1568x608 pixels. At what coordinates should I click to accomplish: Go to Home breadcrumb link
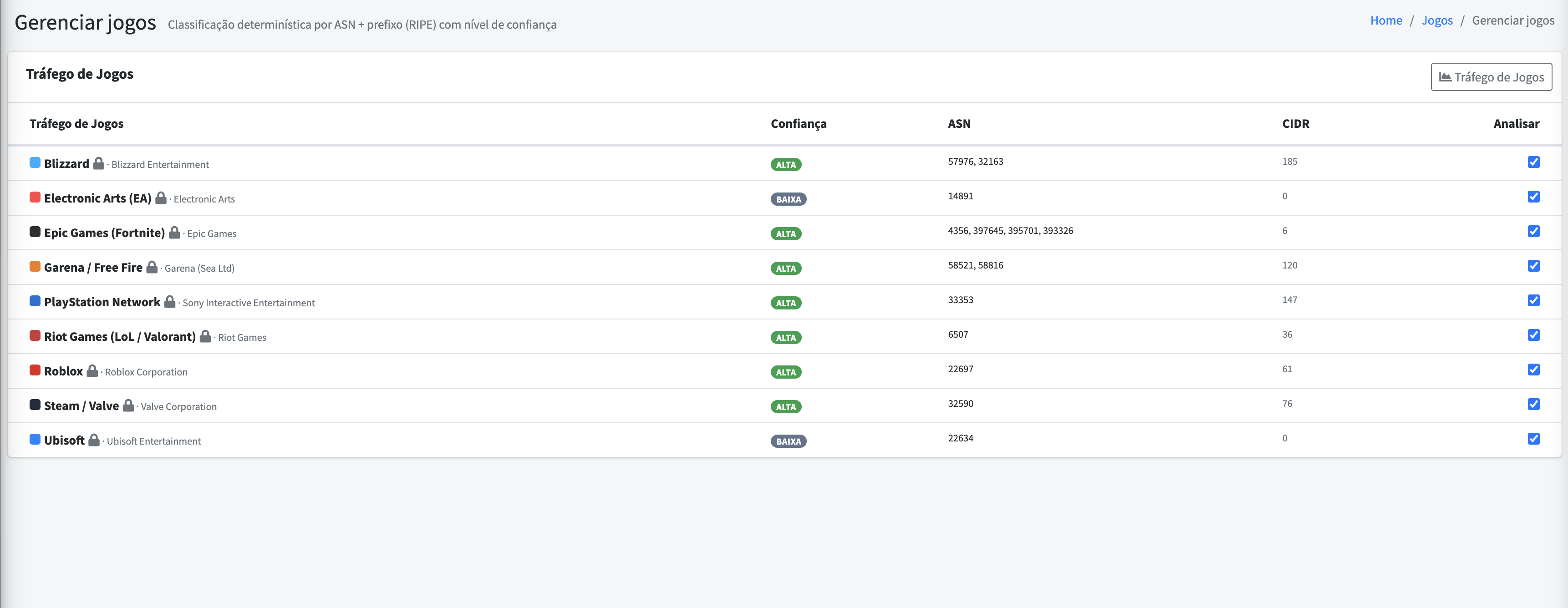[x=1386, y=20]
